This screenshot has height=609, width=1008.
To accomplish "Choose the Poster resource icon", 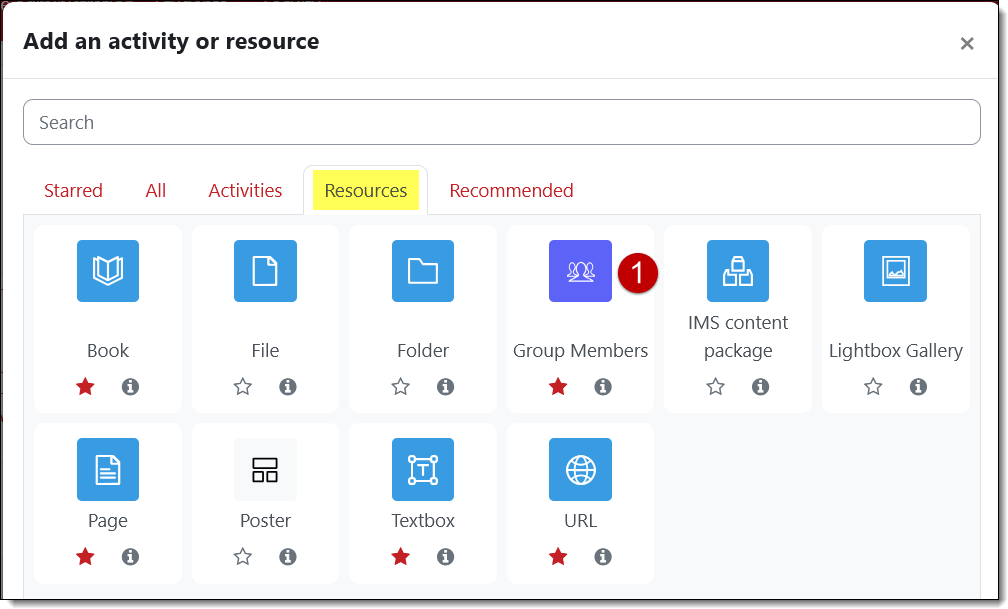I will point(266,469).
